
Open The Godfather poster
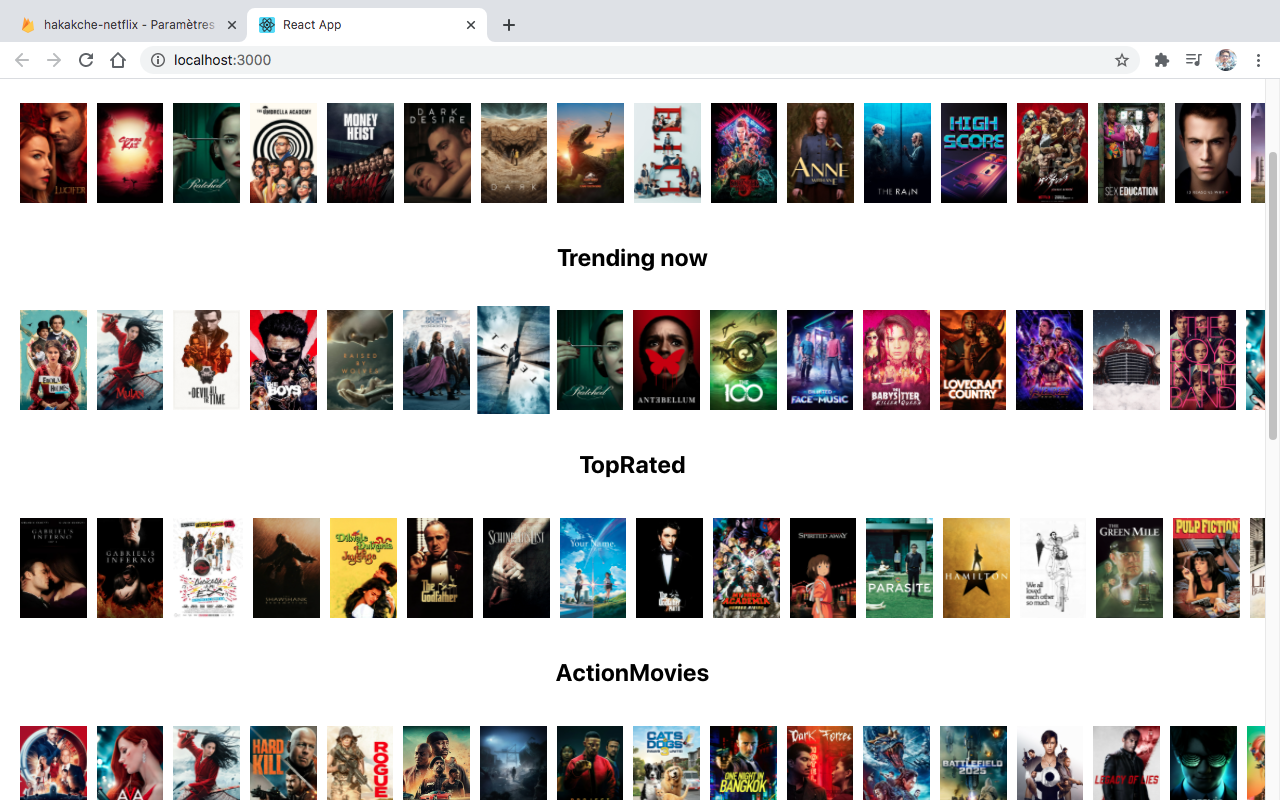coord(440,568)
